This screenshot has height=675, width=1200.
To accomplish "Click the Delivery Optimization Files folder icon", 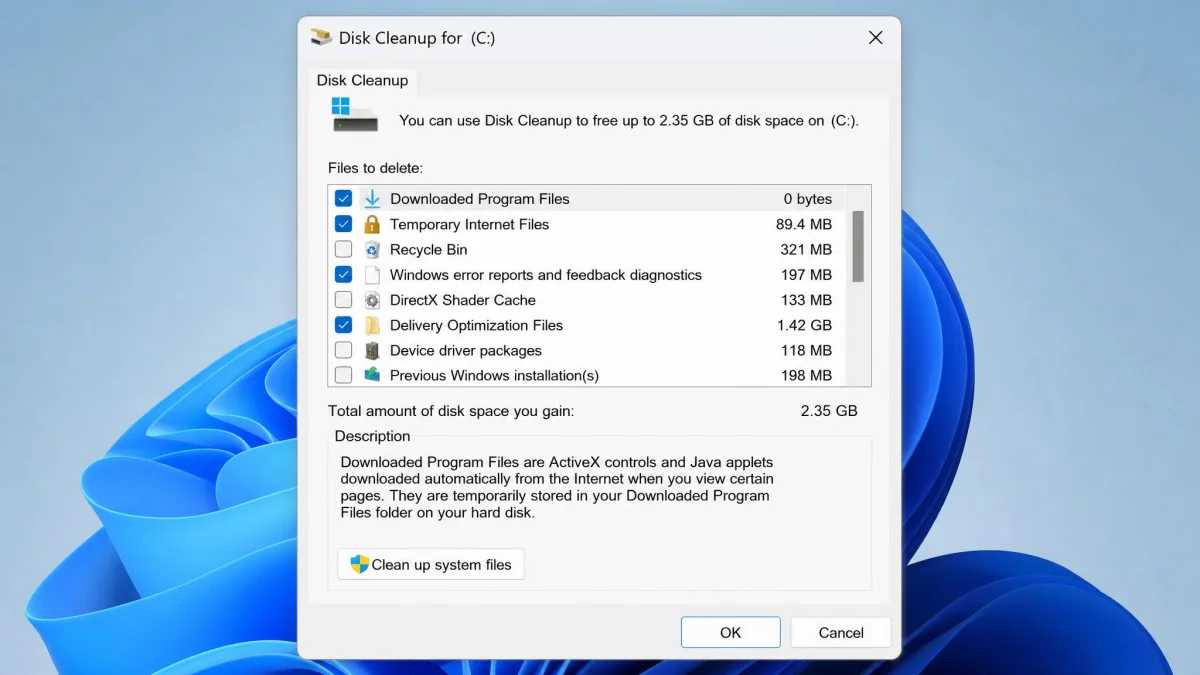I will point(372,325).
